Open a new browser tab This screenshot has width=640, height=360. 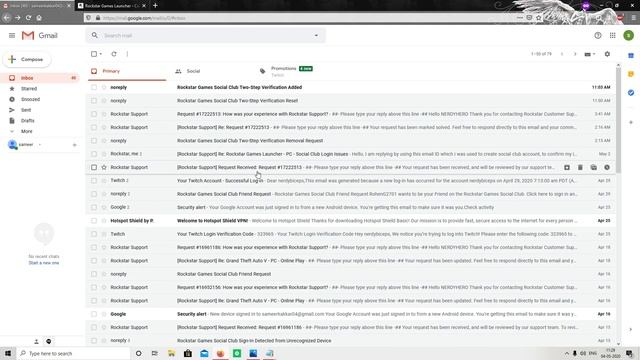(155, 6)
